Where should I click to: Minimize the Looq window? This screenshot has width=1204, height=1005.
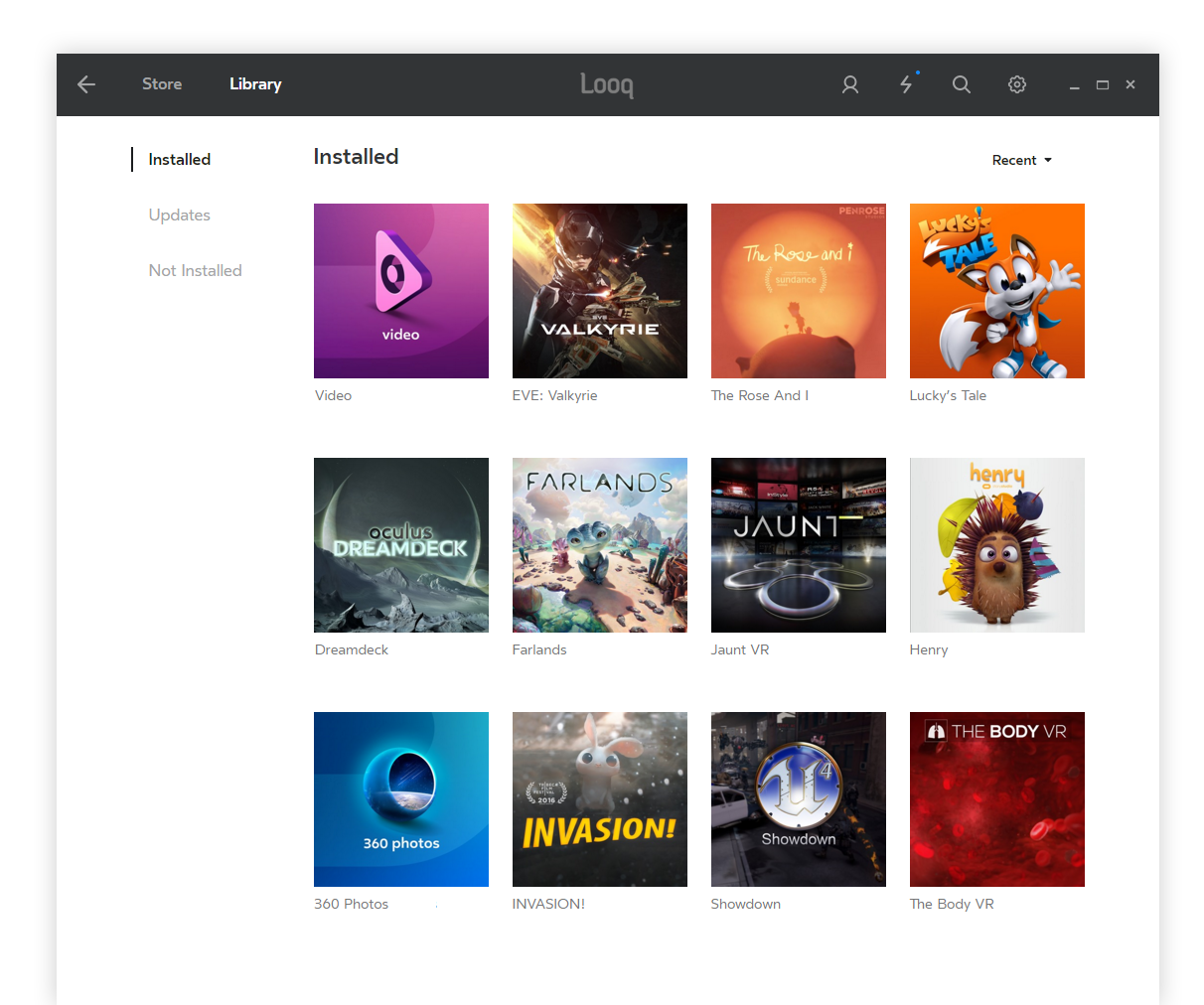click(x=1074, y=86)
